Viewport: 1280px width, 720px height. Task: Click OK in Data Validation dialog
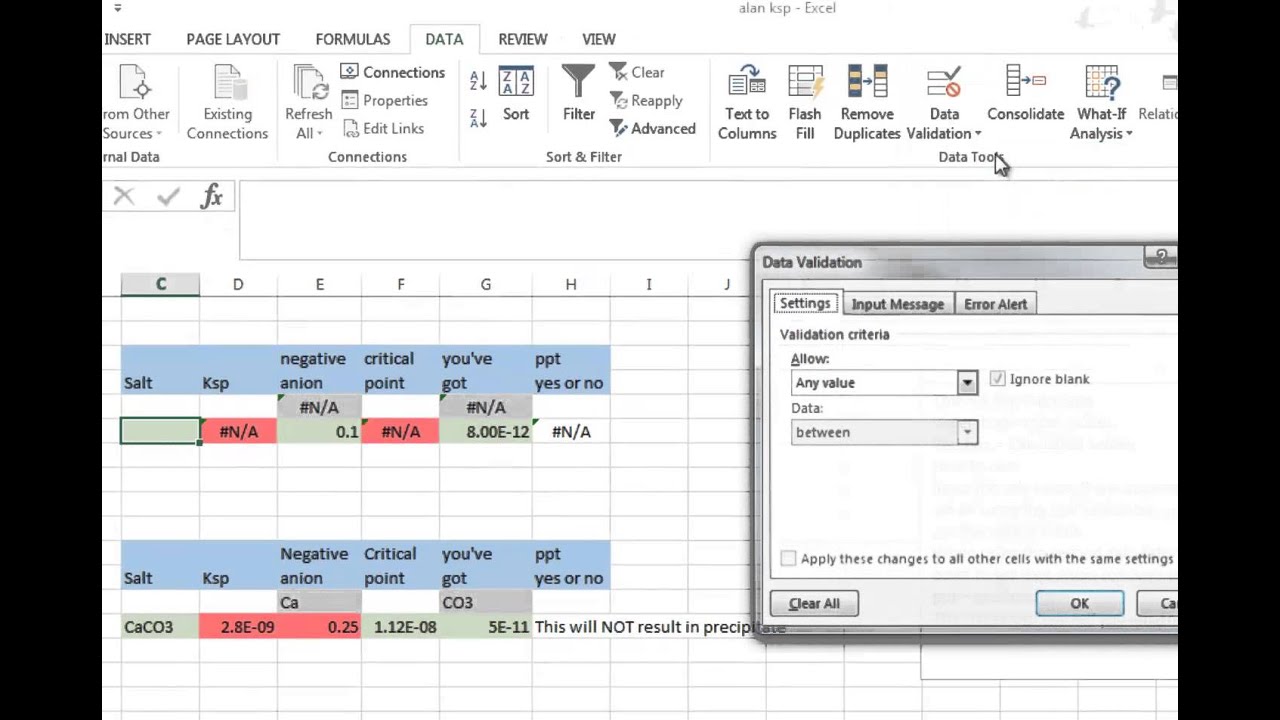point(1080,603)
